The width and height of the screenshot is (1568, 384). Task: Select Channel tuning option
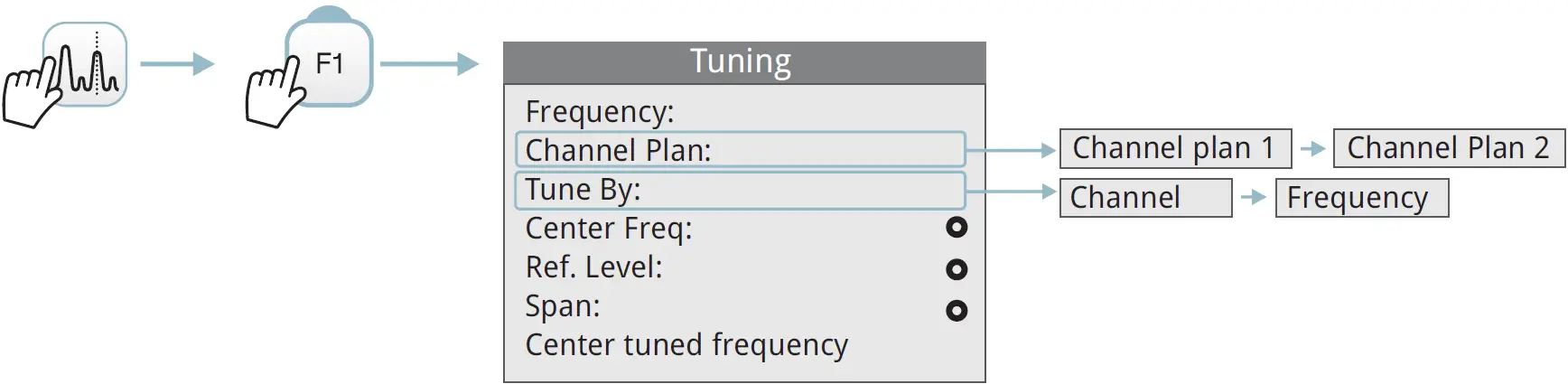click(1144, 198)
